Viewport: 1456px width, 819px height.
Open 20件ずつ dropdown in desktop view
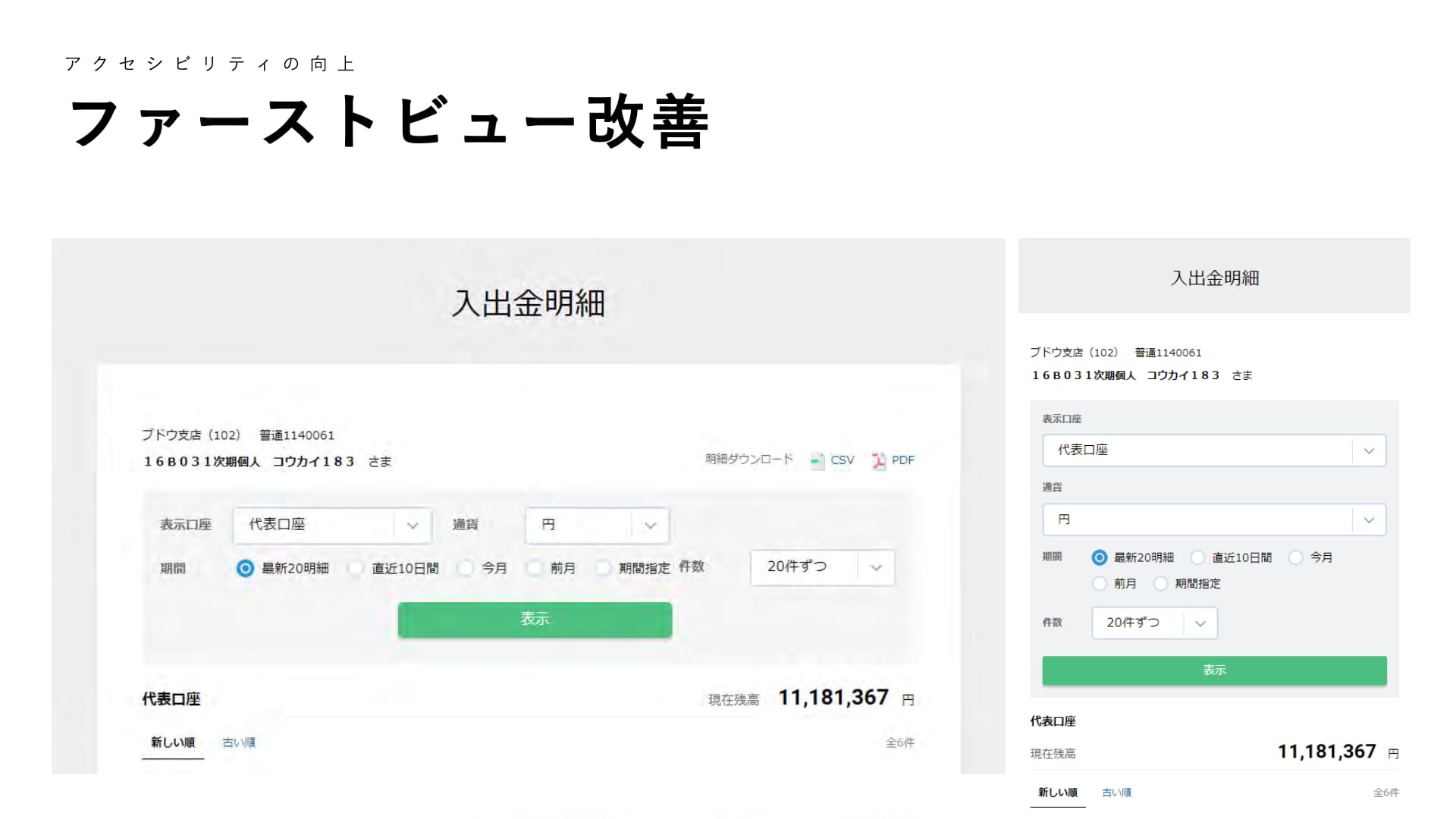[x=822, y=567]
